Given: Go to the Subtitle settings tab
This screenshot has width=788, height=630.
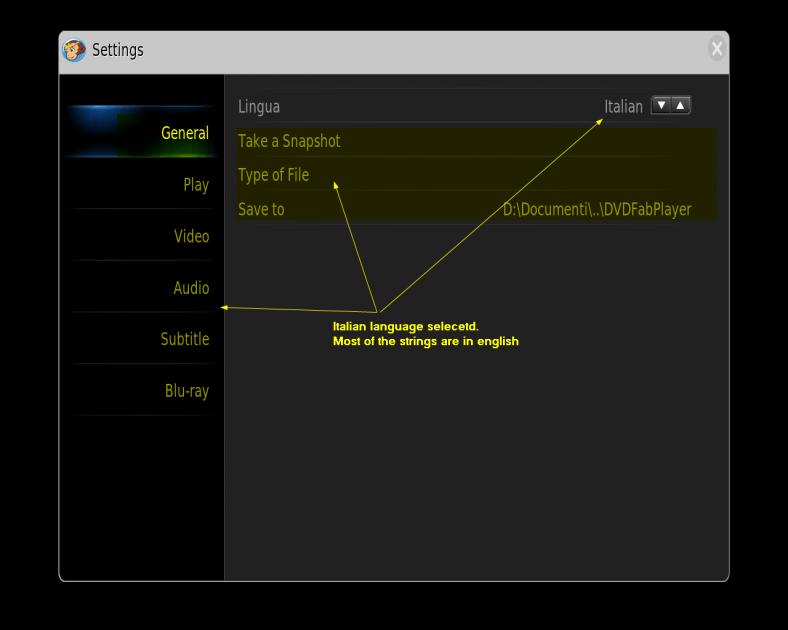Looking at the screenshot, I should tap(140, 339).
